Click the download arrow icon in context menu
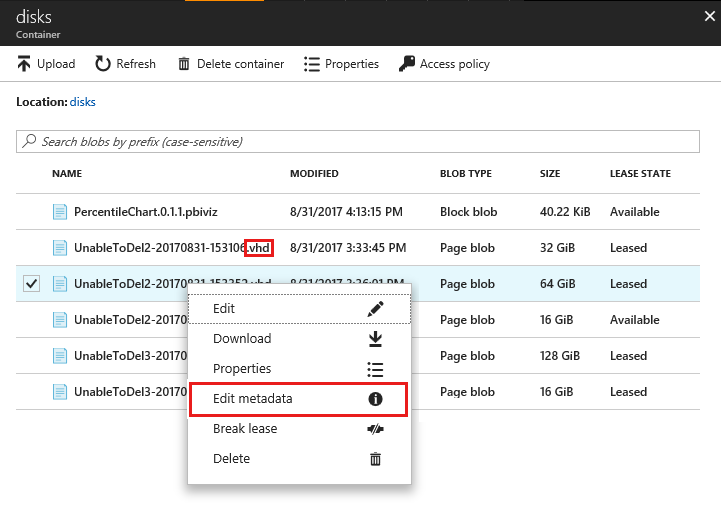The image size is (721, 508). [376, 339]
